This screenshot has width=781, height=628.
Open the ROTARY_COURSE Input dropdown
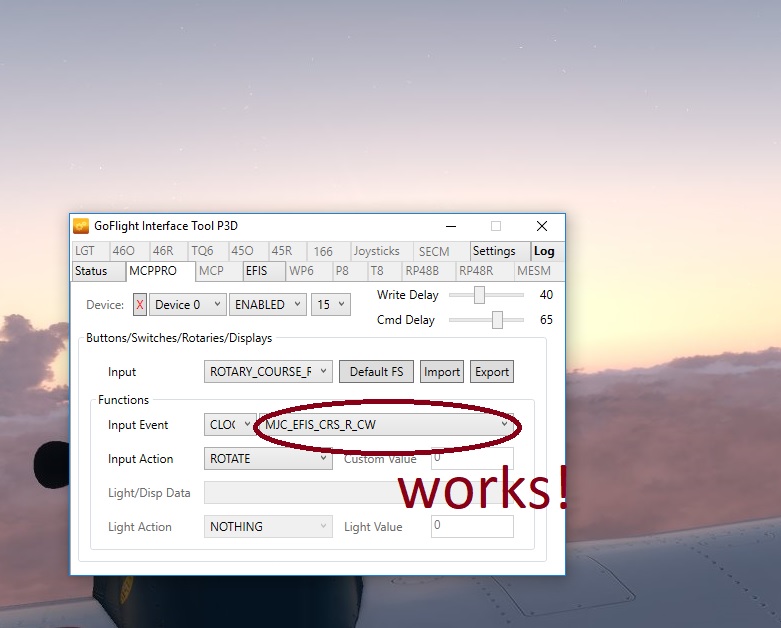coord(268,372)
